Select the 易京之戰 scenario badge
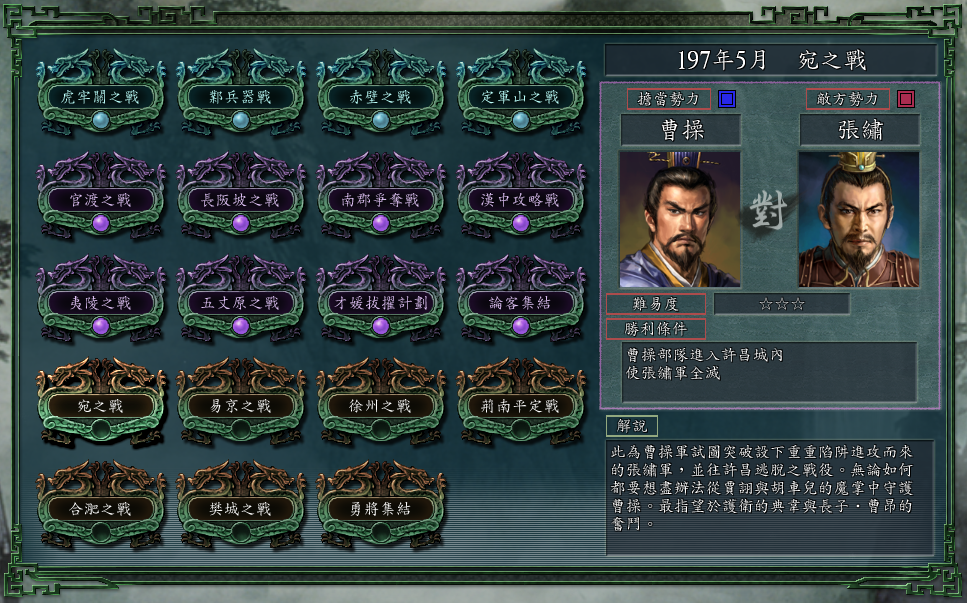The width and height of the screenshot is (967, 603). pyautogui.click(x=241, y=401)
